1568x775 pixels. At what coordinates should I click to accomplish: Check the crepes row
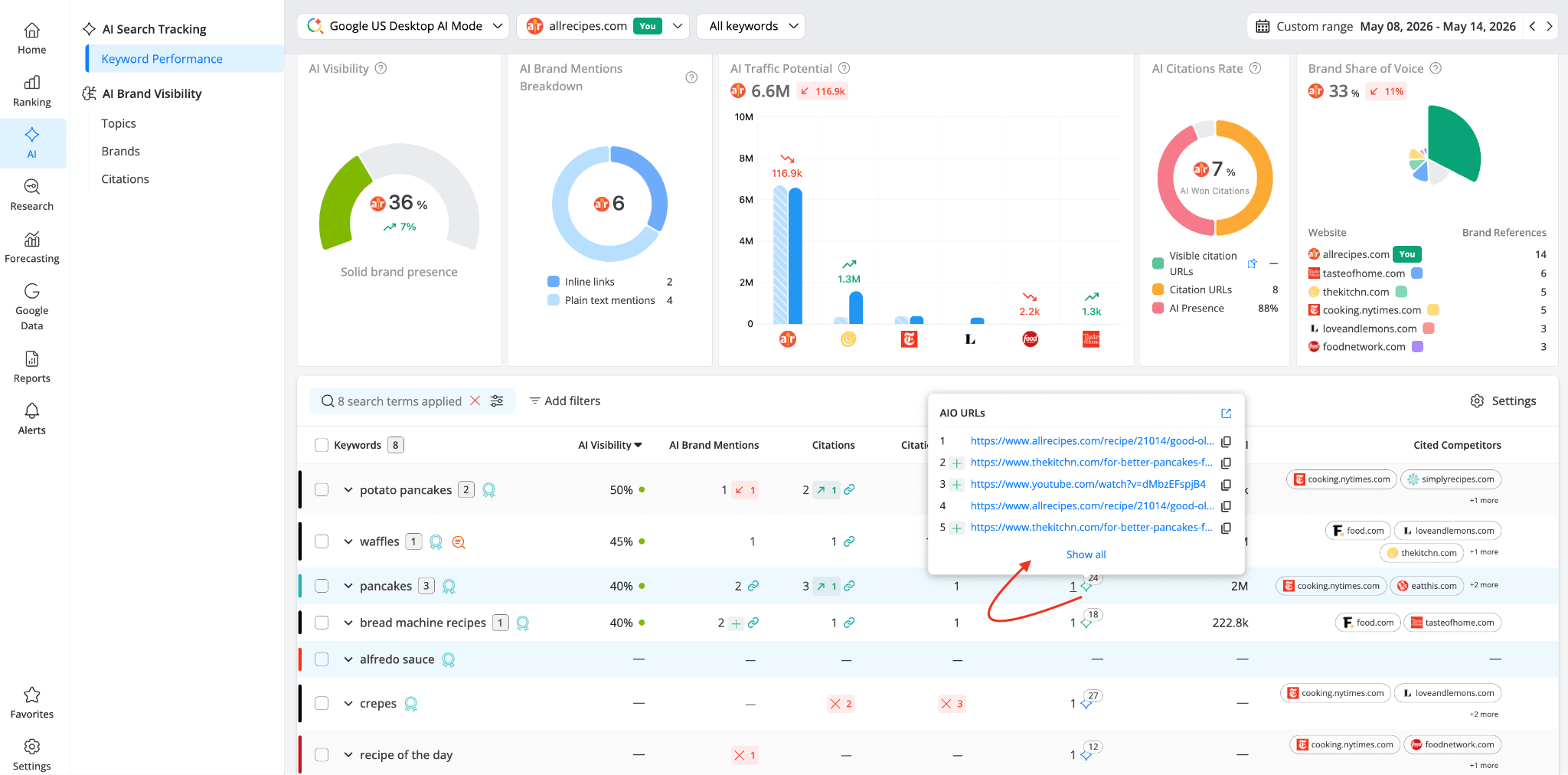pos(322,703)
